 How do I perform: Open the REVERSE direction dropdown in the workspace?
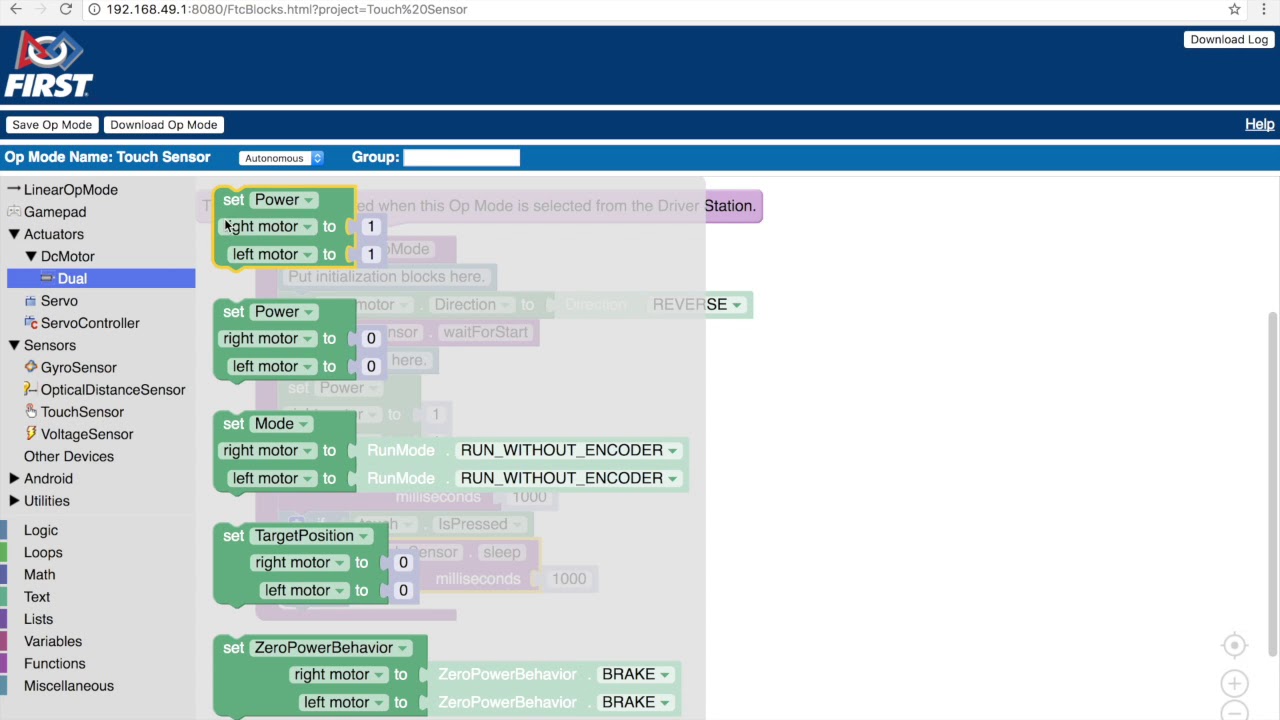697,305
